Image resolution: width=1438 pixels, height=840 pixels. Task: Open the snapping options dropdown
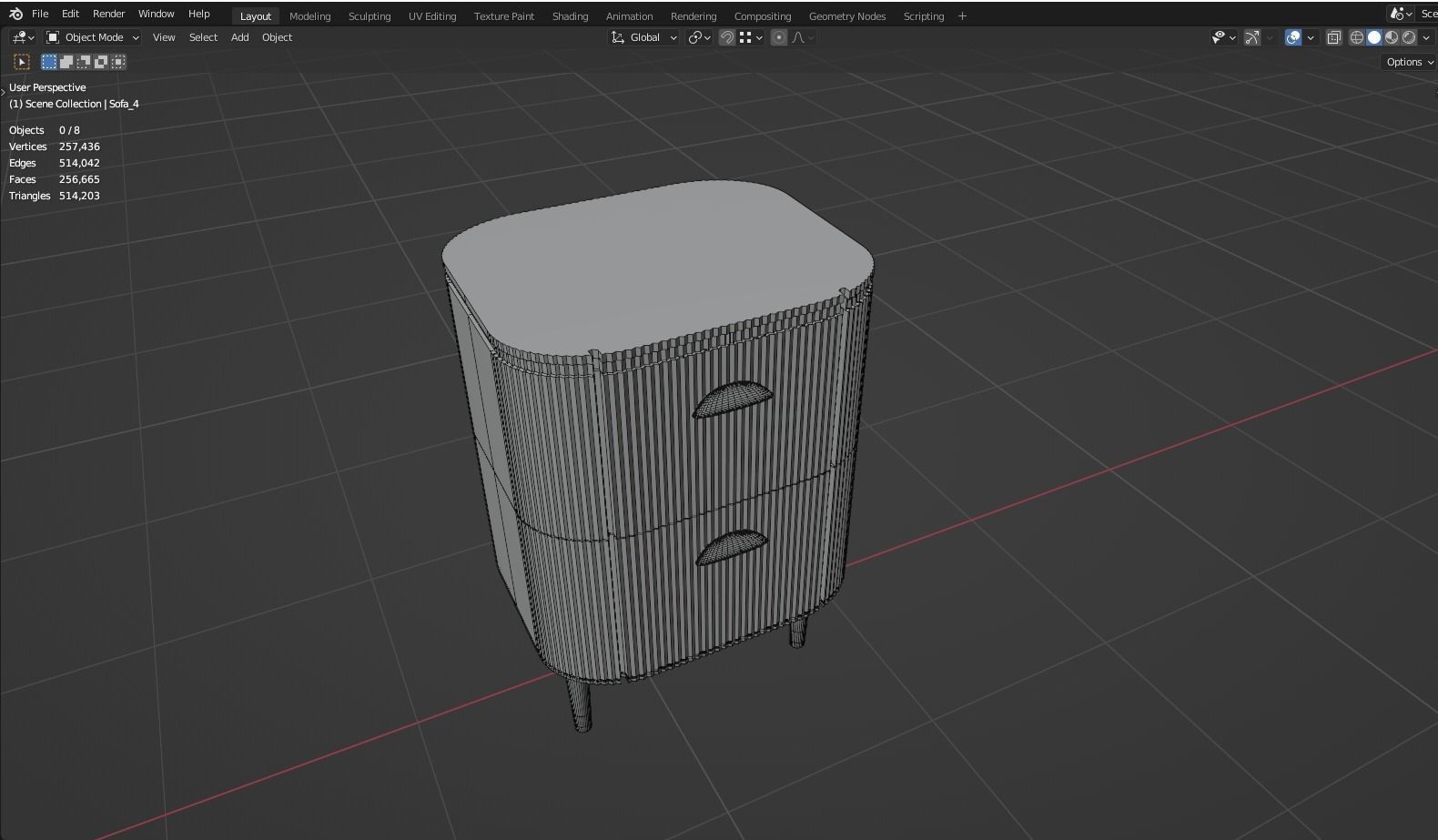pyautogui.click(x=751, y=37)
